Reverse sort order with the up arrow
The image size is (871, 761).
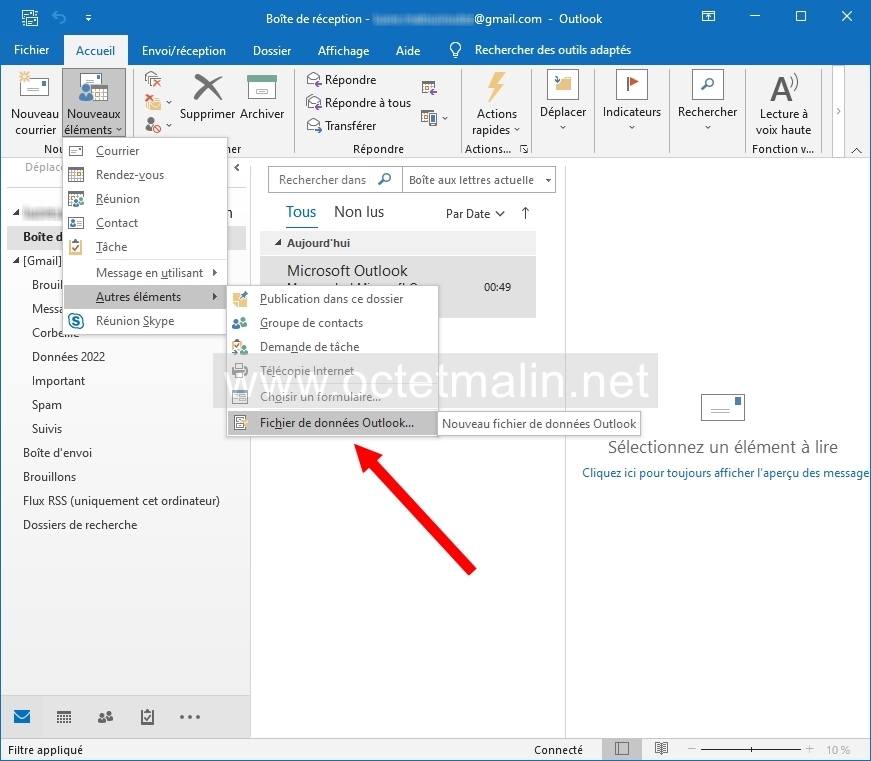click(x=525, y=213)
